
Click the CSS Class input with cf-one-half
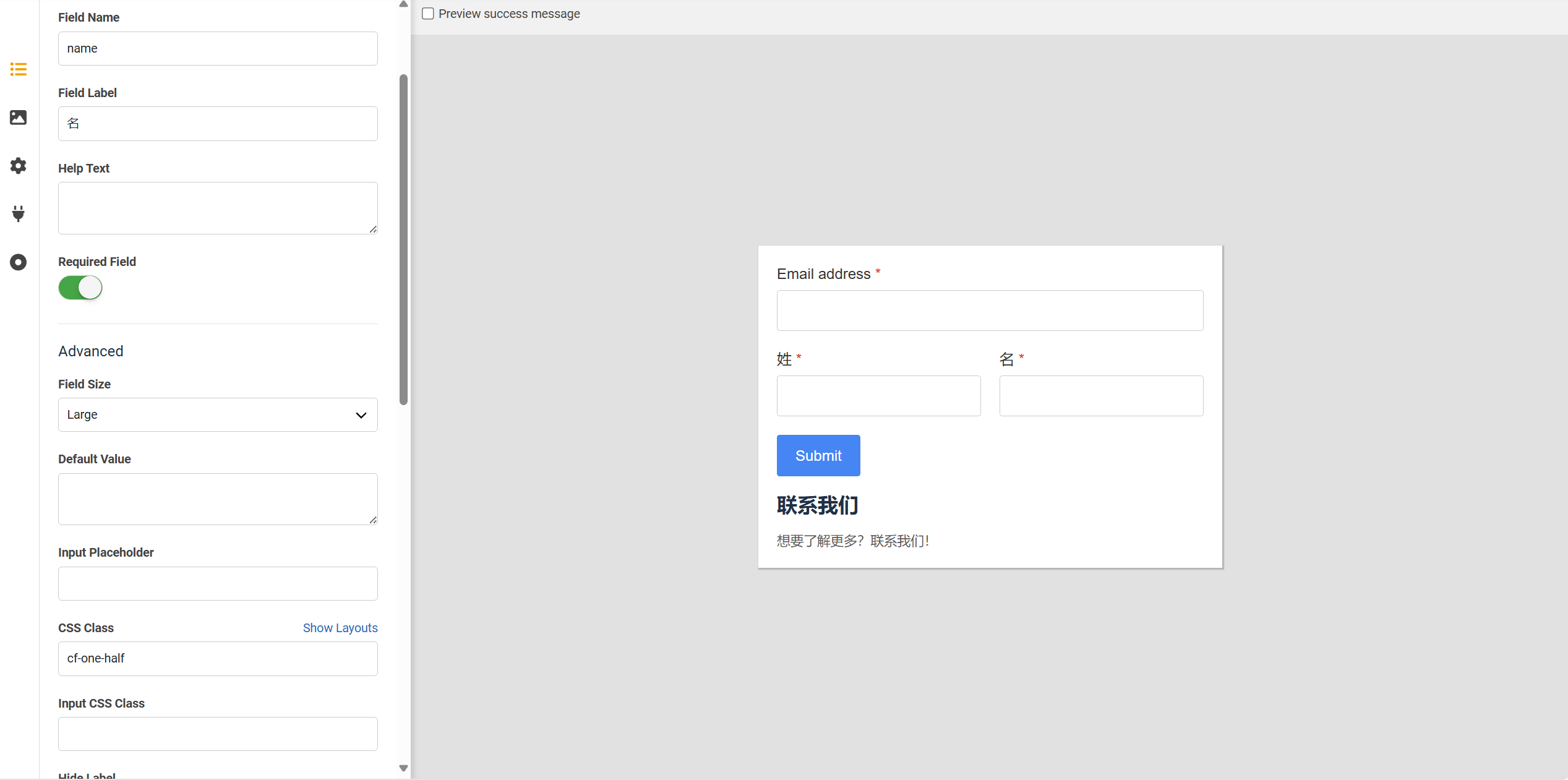click(x=218, y=659)
